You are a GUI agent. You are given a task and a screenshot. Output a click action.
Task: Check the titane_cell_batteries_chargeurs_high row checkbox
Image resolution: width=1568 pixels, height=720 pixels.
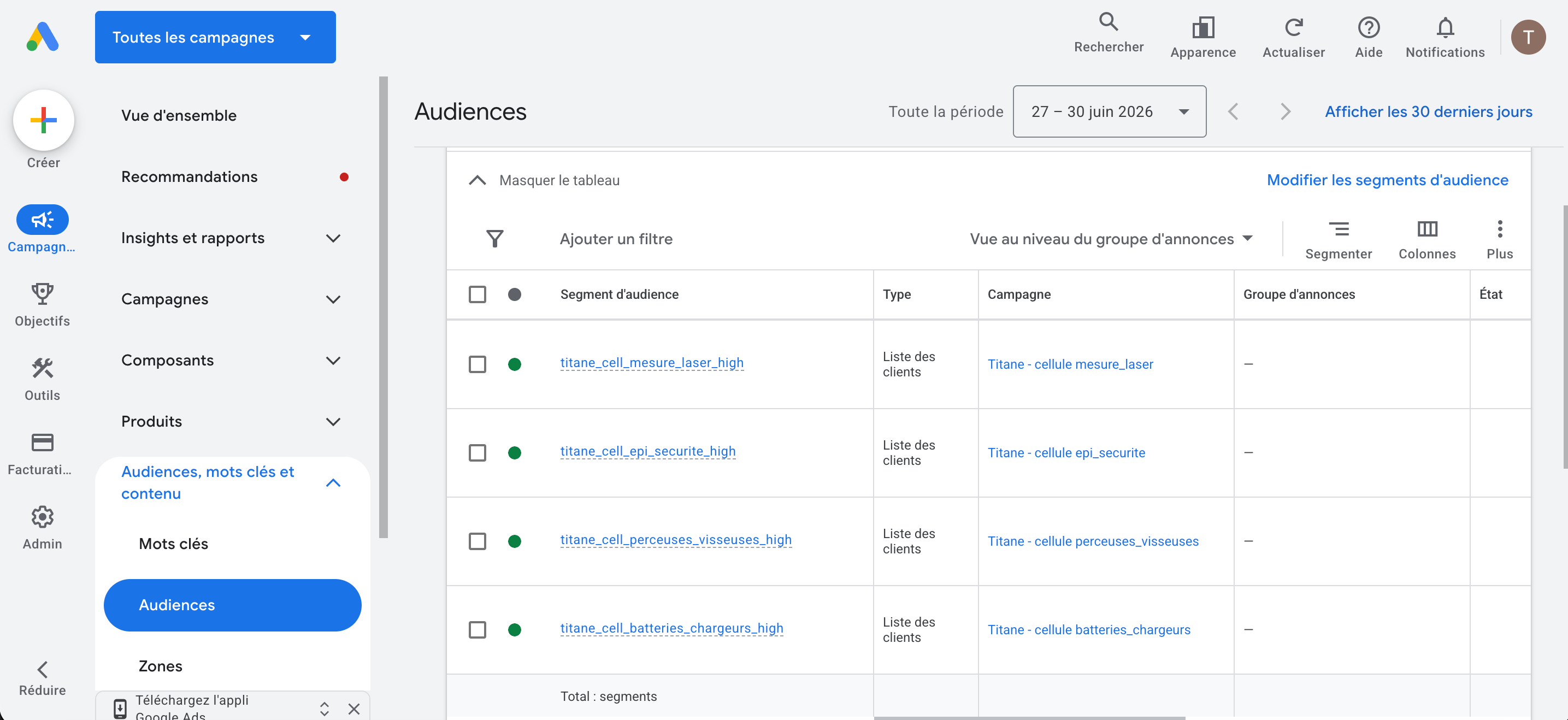coord(477,630)
